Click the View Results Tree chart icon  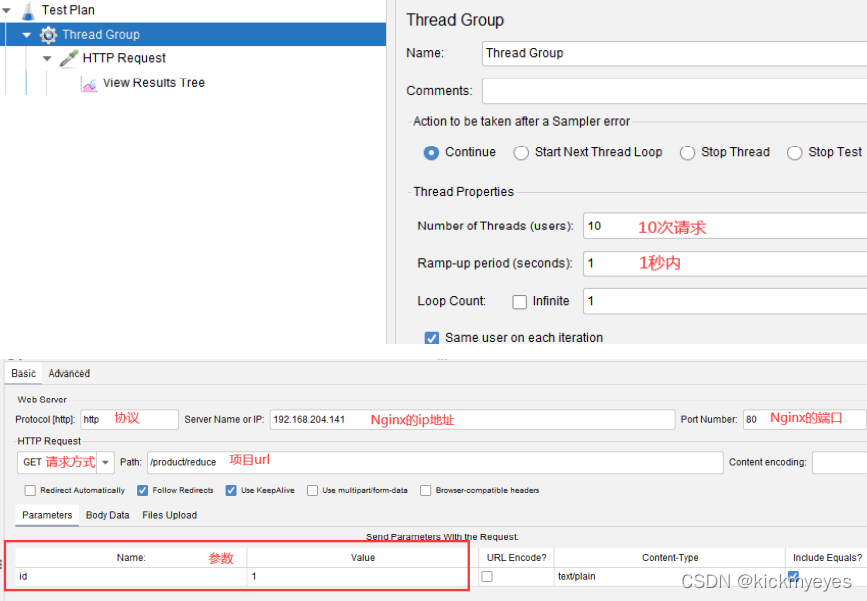[x=89, y=83]
